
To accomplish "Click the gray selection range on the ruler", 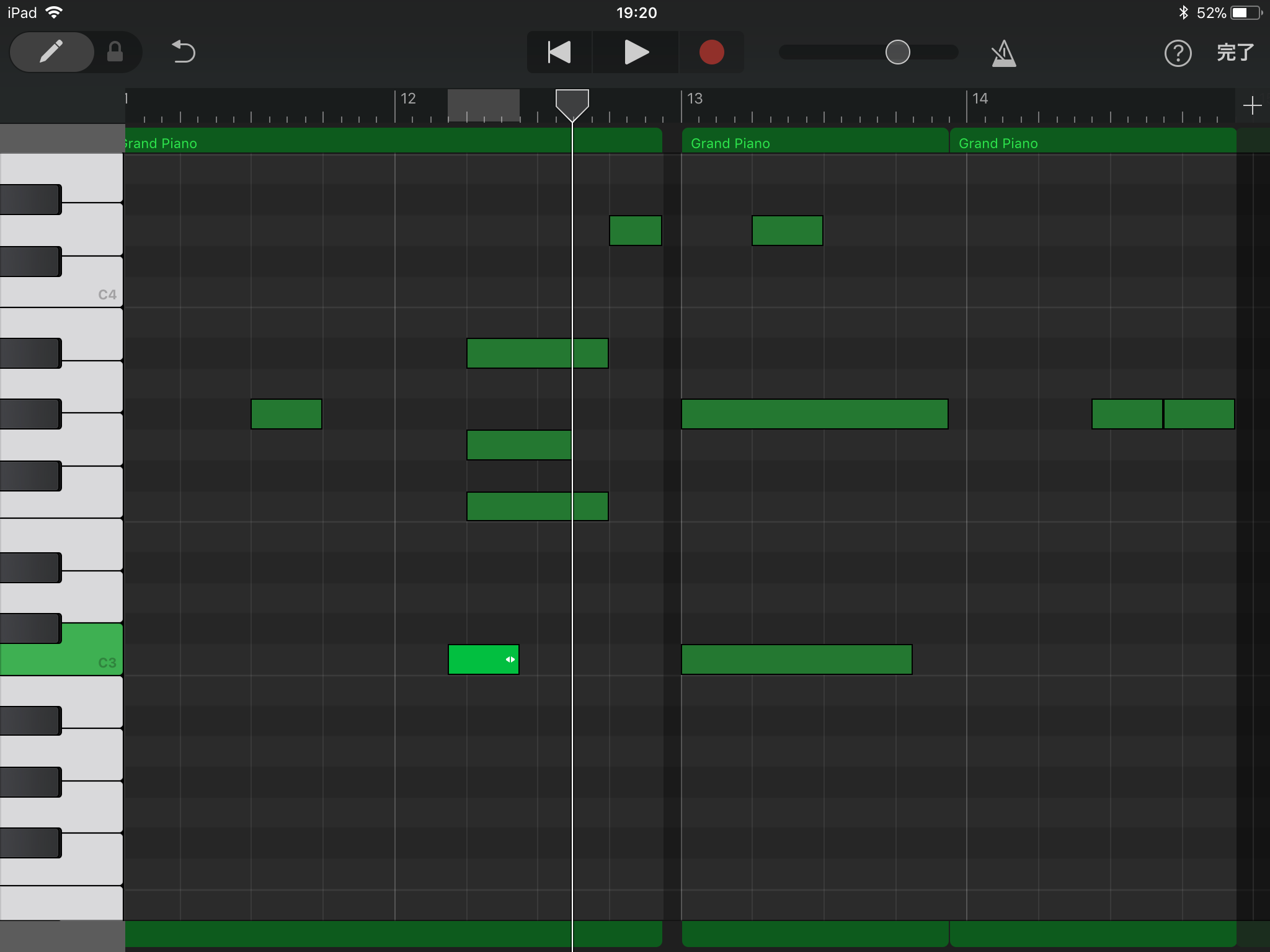I will 484,105.
